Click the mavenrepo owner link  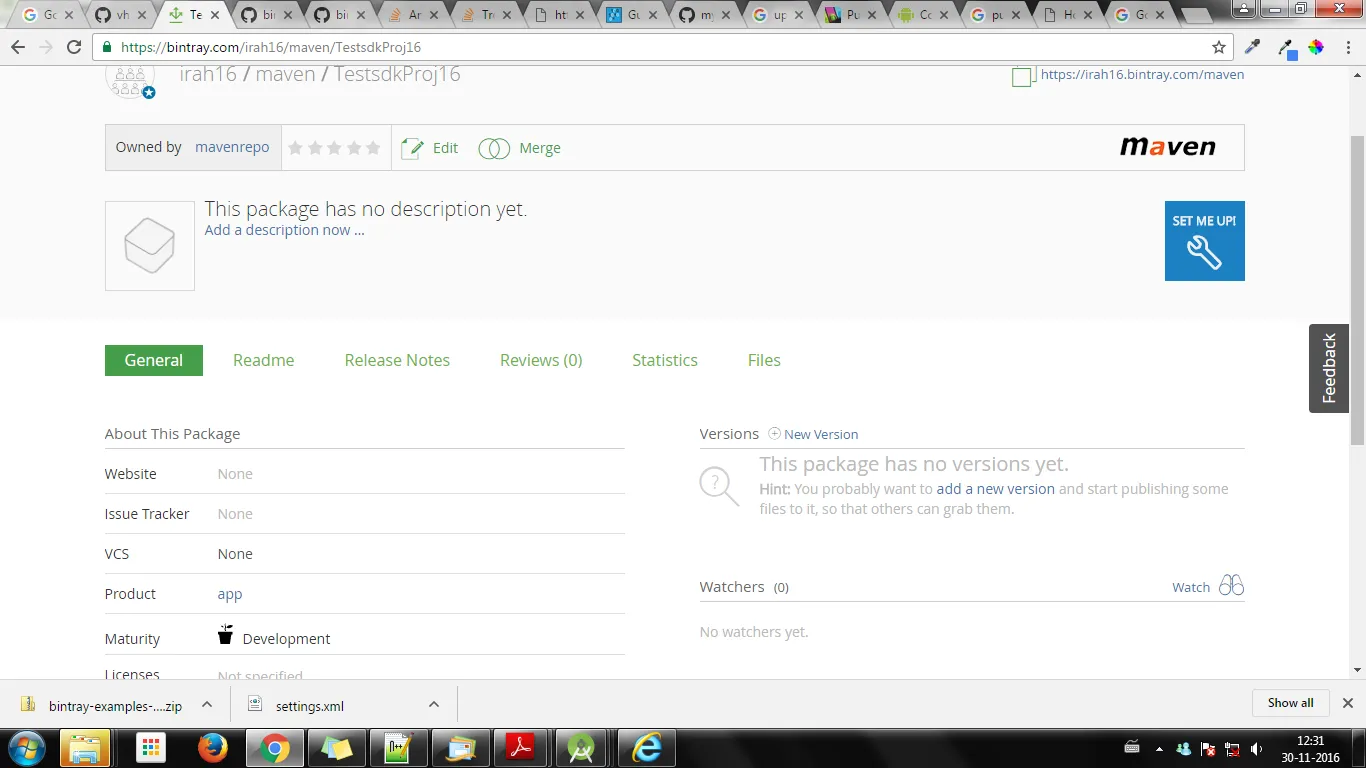232,147
